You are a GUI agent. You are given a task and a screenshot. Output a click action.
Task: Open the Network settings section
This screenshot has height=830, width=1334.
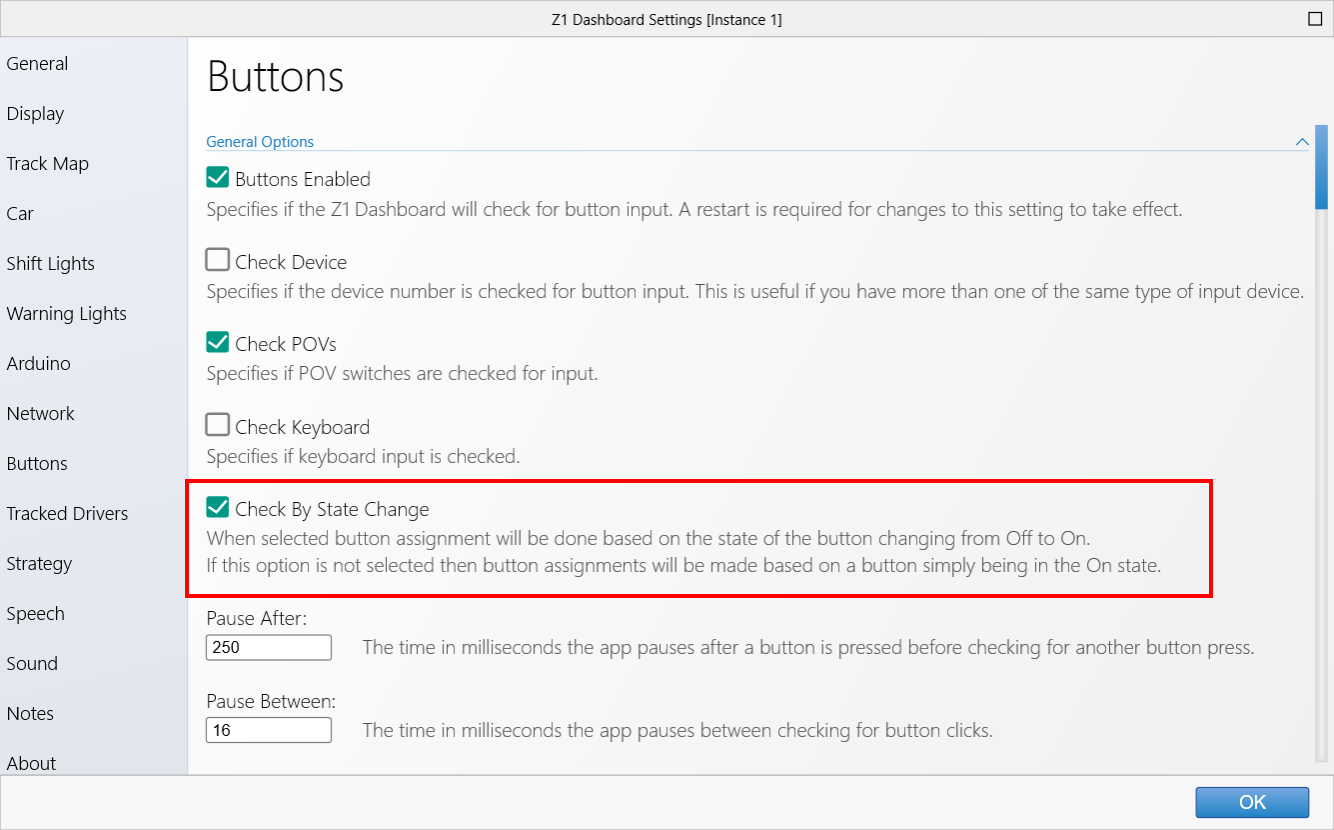pyautogui.click(x=40, y=414)
